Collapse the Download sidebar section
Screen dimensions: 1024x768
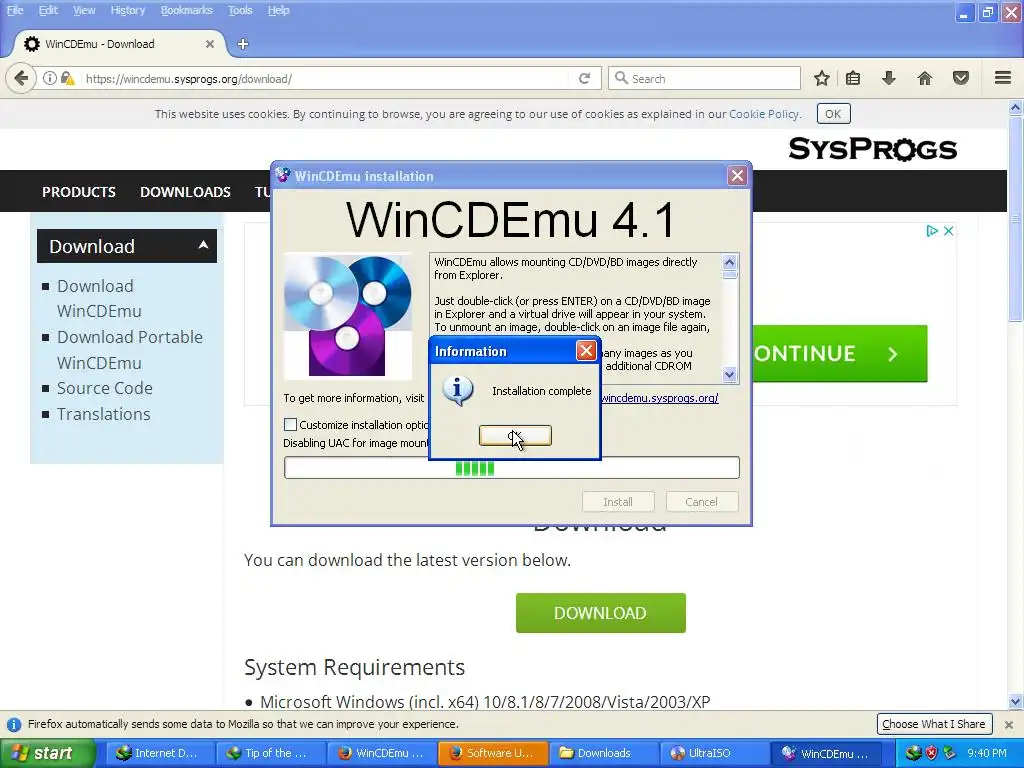[x=203, y=245]
